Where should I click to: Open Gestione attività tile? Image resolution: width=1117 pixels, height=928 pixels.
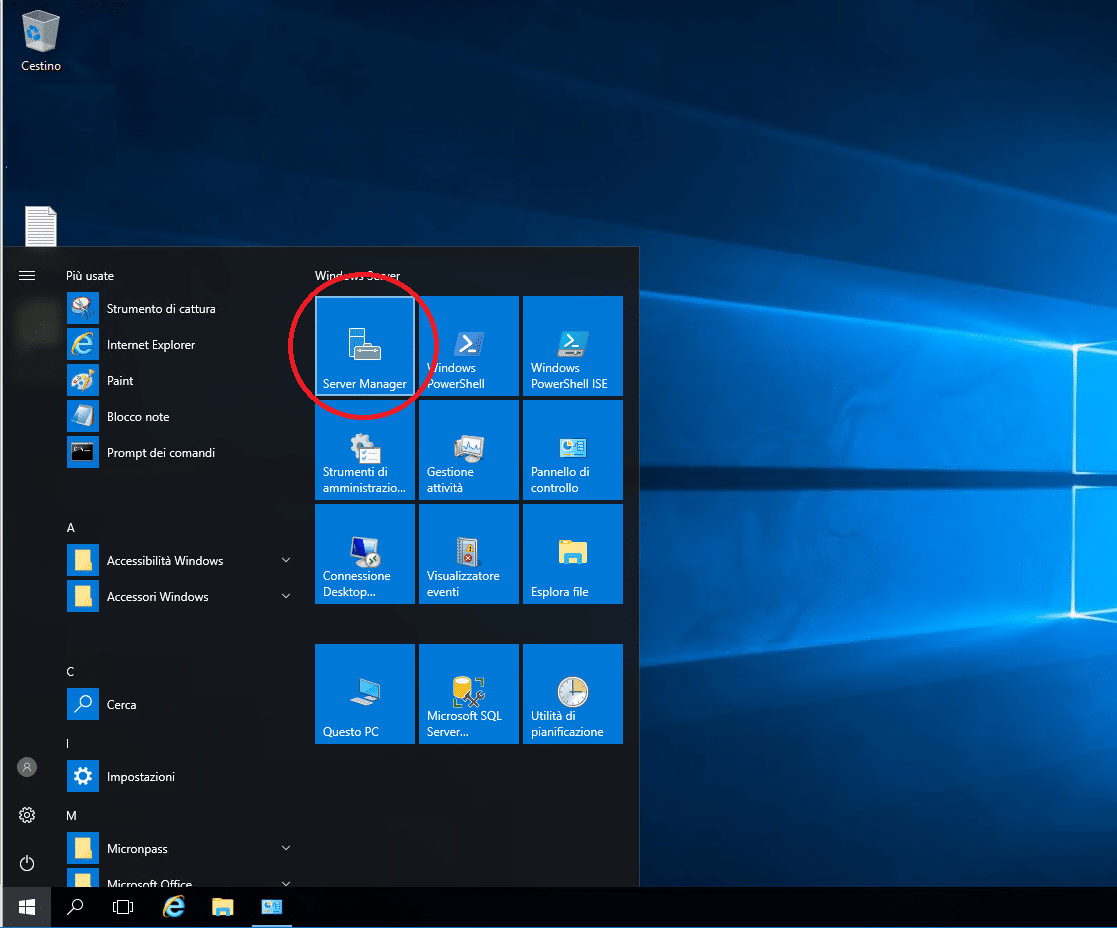click(x=469, y=449)
